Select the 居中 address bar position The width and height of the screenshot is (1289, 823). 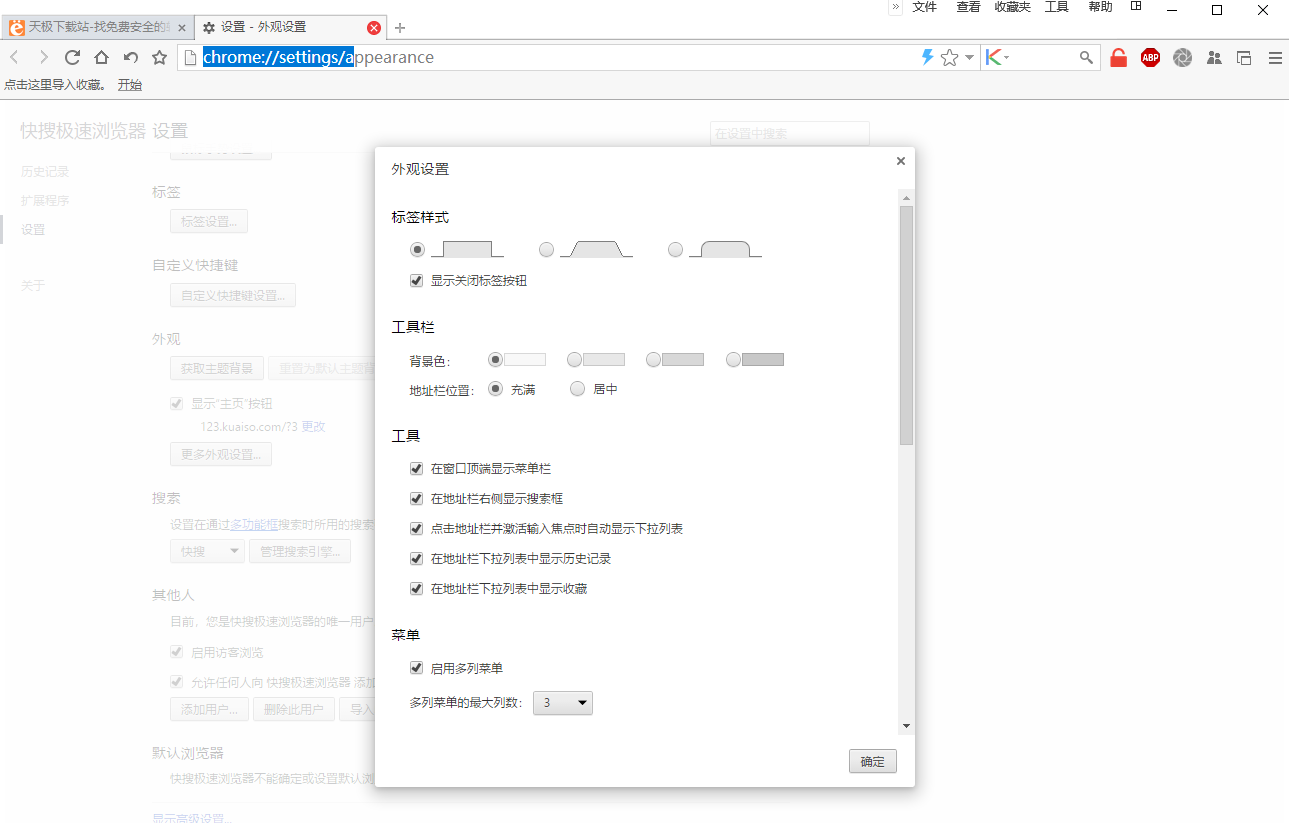point(577,389)
